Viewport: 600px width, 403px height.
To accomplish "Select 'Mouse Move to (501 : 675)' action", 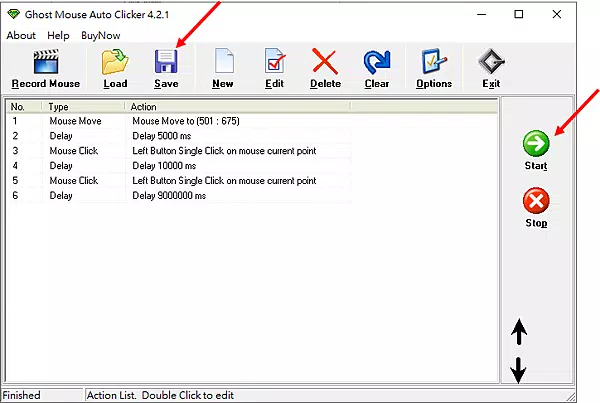I will coord(186,121).
